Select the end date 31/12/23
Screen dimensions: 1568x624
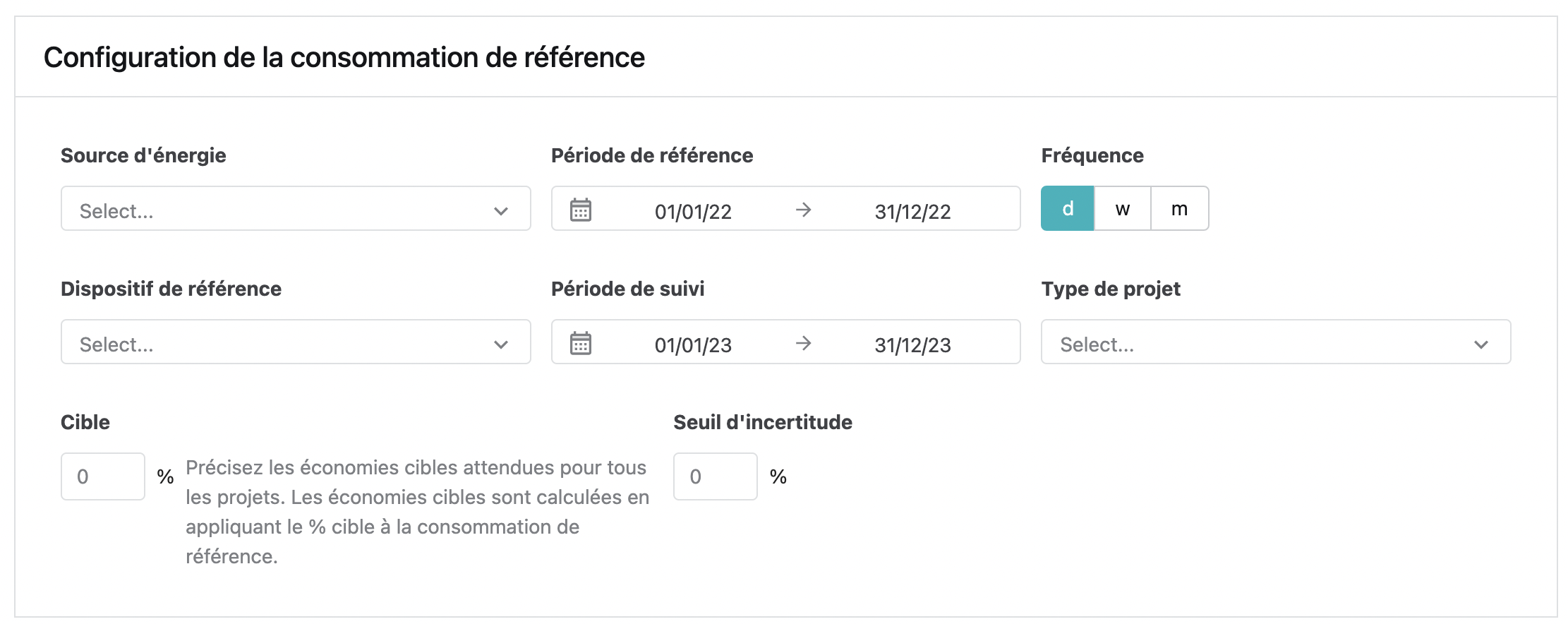(912, 345)
